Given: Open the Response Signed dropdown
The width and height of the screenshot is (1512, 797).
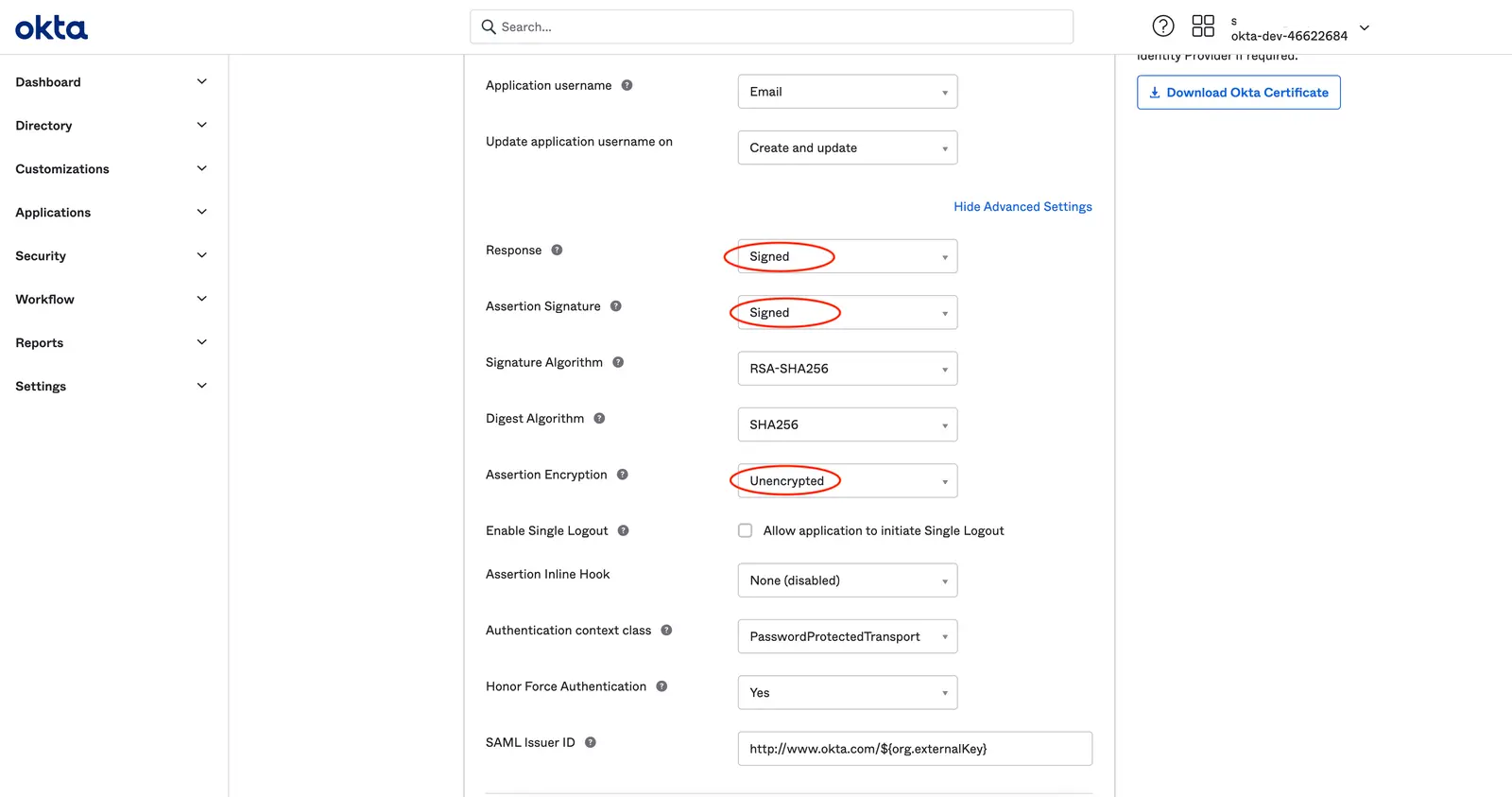Looking at the screenshot, I should tap(847, 256).
